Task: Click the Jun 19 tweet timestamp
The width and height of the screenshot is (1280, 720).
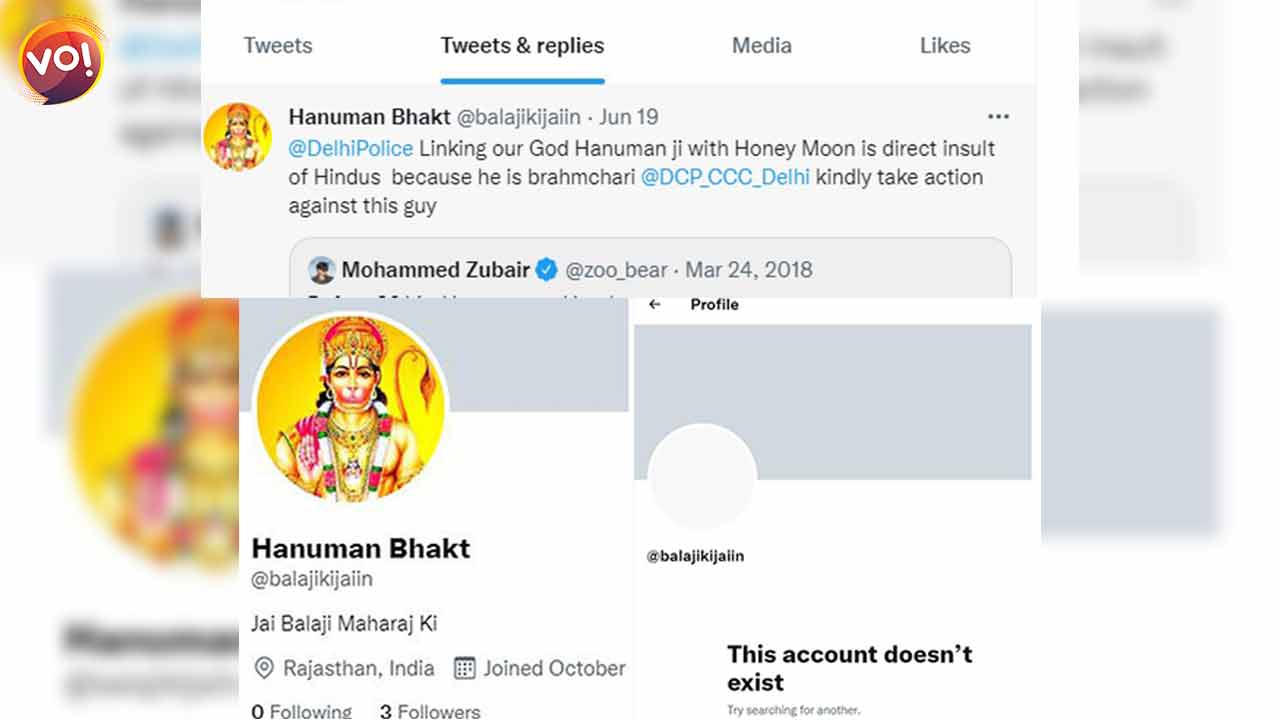Action: click(629, 117)
